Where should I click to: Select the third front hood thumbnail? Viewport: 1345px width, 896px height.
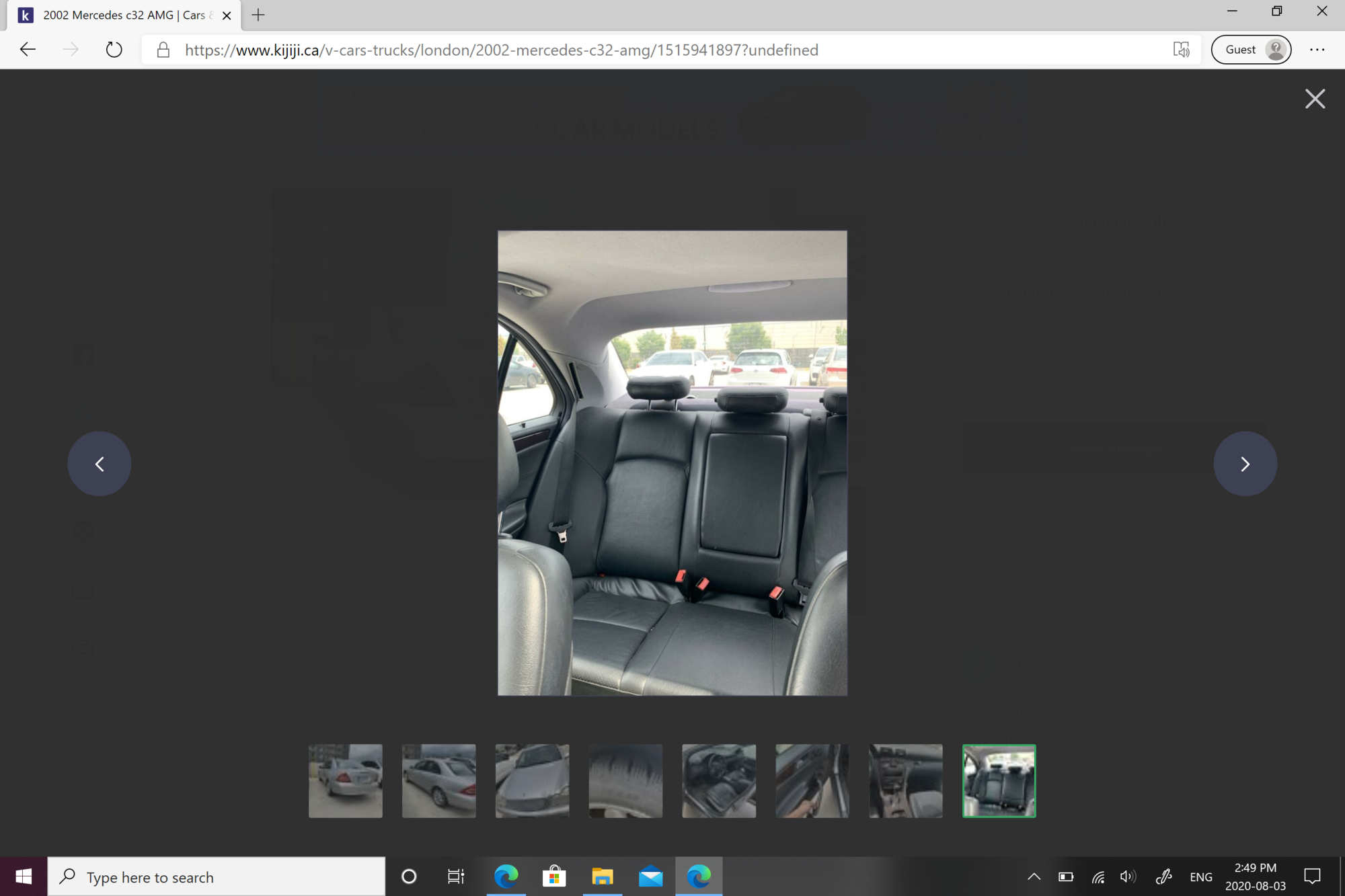[x=533, y=781]
